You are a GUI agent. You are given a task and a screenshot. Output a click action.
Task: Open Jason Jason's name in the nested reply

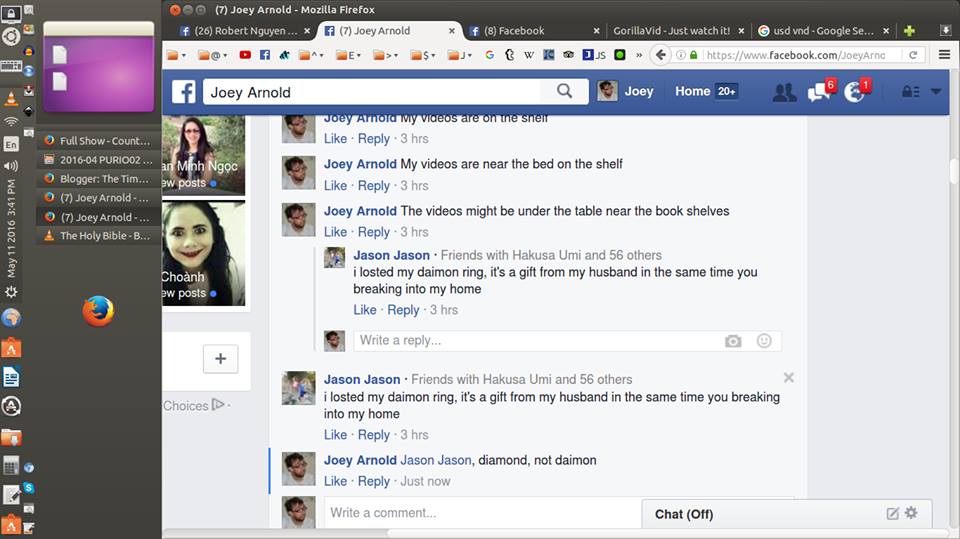coord(391,255)
